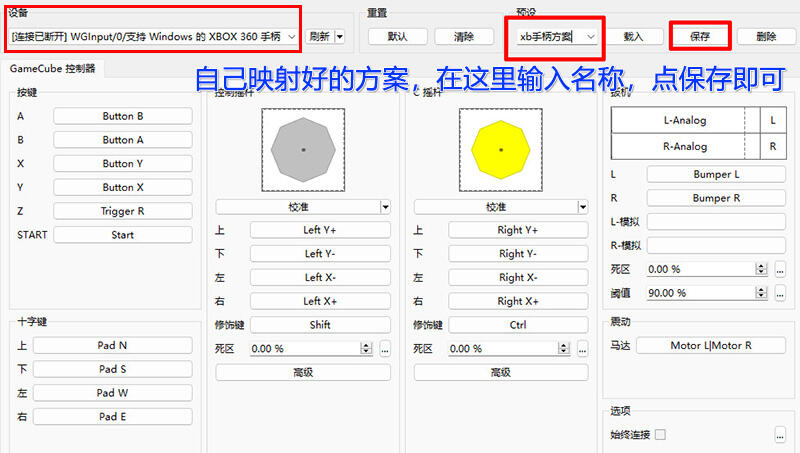Click the START mapping Start button
800x453 pixels.
(x=123, y=235)
